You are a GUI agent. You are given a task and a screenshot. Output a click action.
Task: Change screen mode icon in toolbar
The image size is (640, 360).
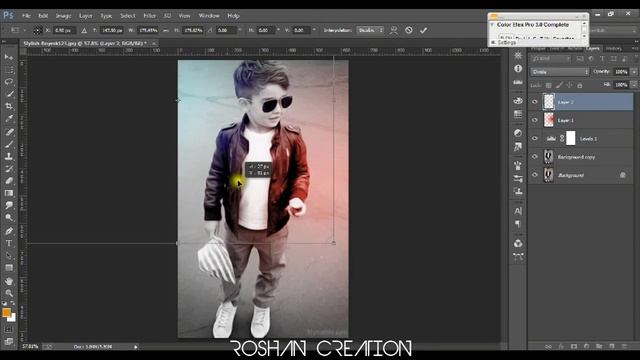click(x=9, y=341)
